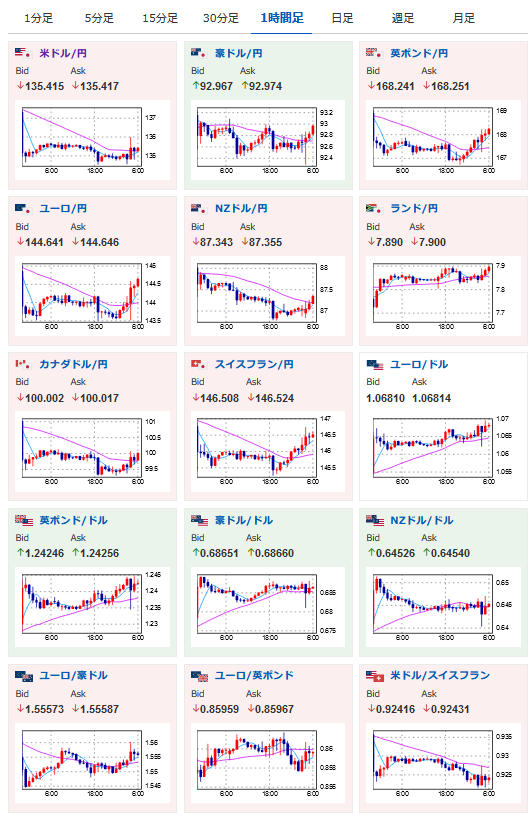
Task: Click the South Africa flag icon for ランド/円
Action: tap(375, 208)
